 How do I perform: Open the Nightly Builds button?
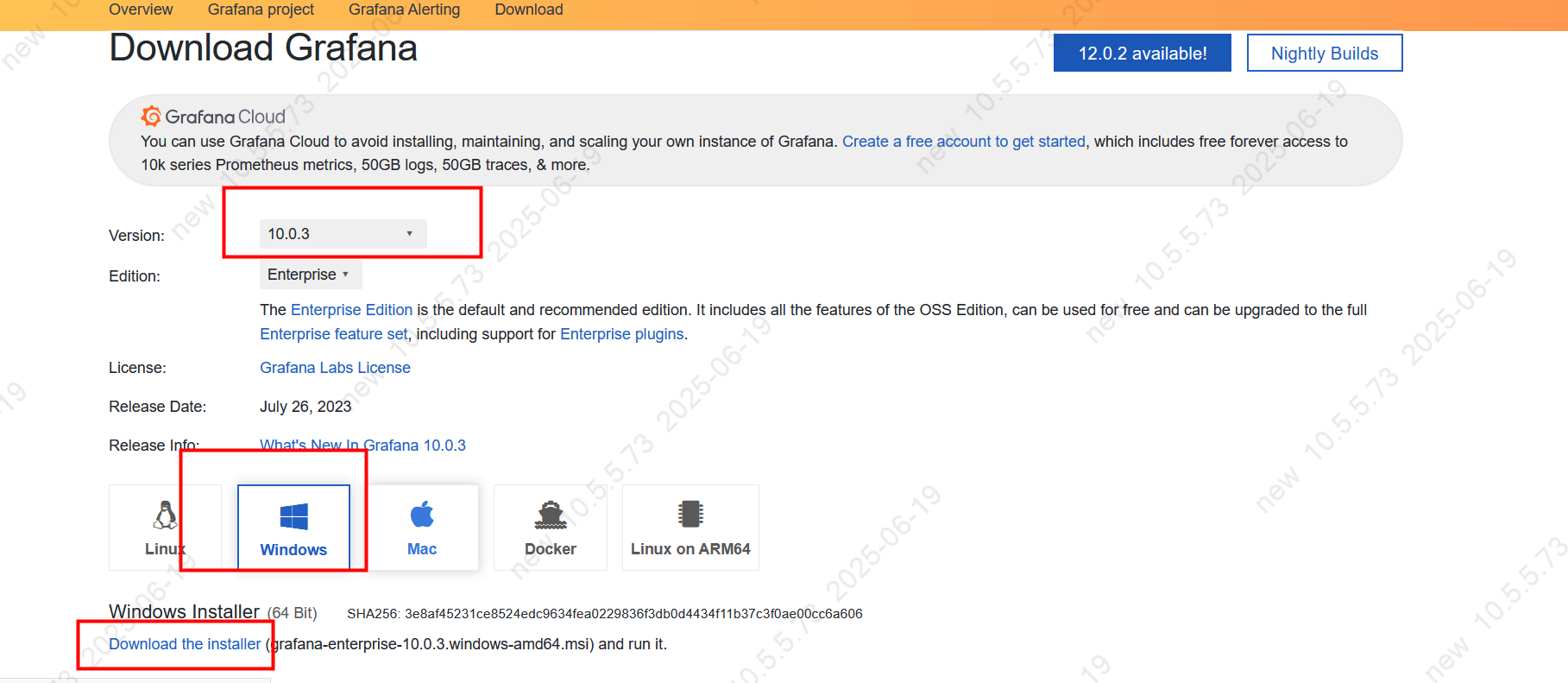coord(1325,54)
